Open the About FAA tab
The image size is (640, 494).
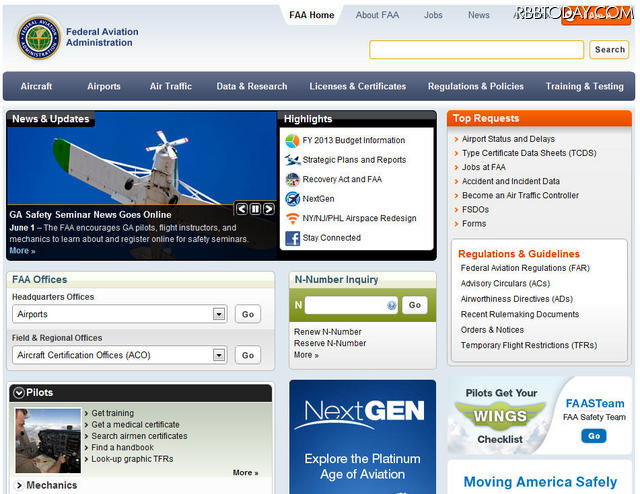(x=377, y=15)
